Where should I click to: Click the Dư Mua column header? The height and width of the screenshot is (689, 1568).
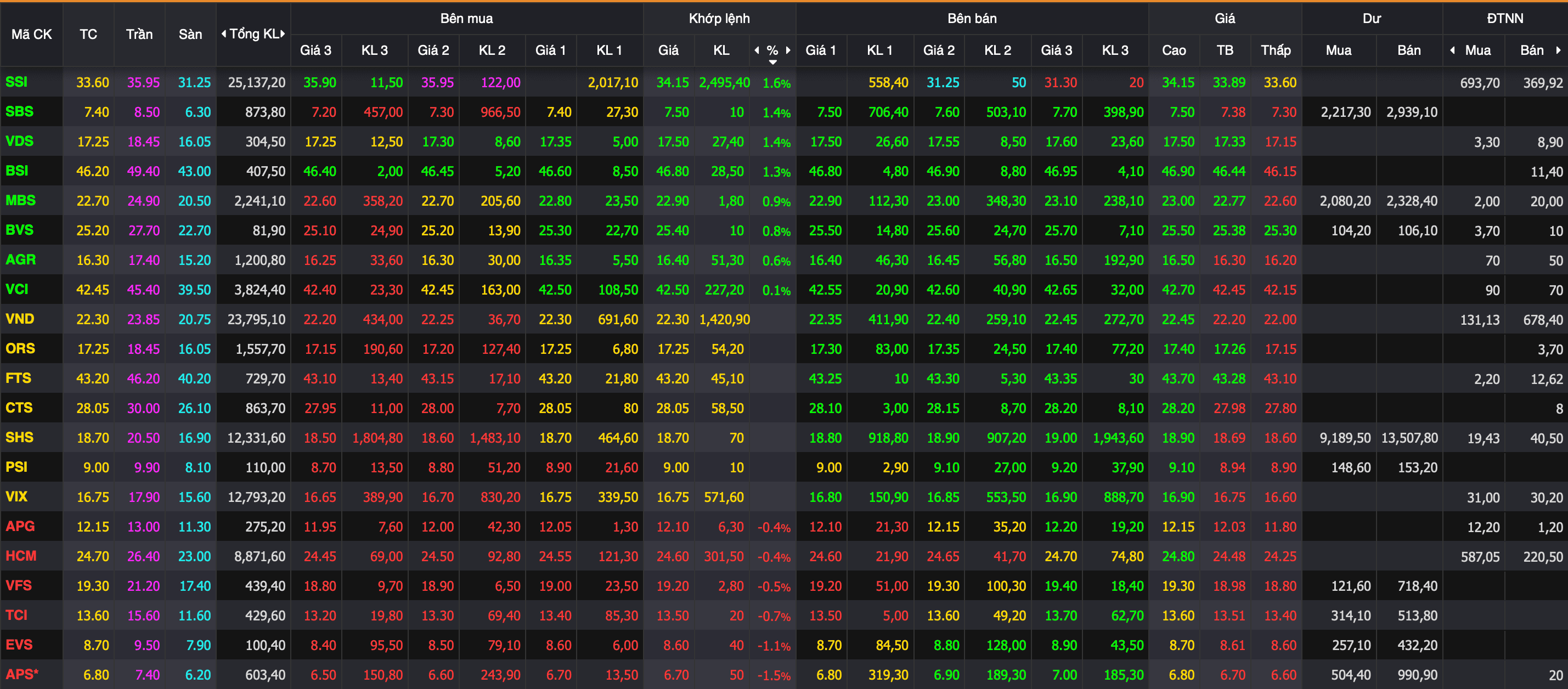[1339, 50]
